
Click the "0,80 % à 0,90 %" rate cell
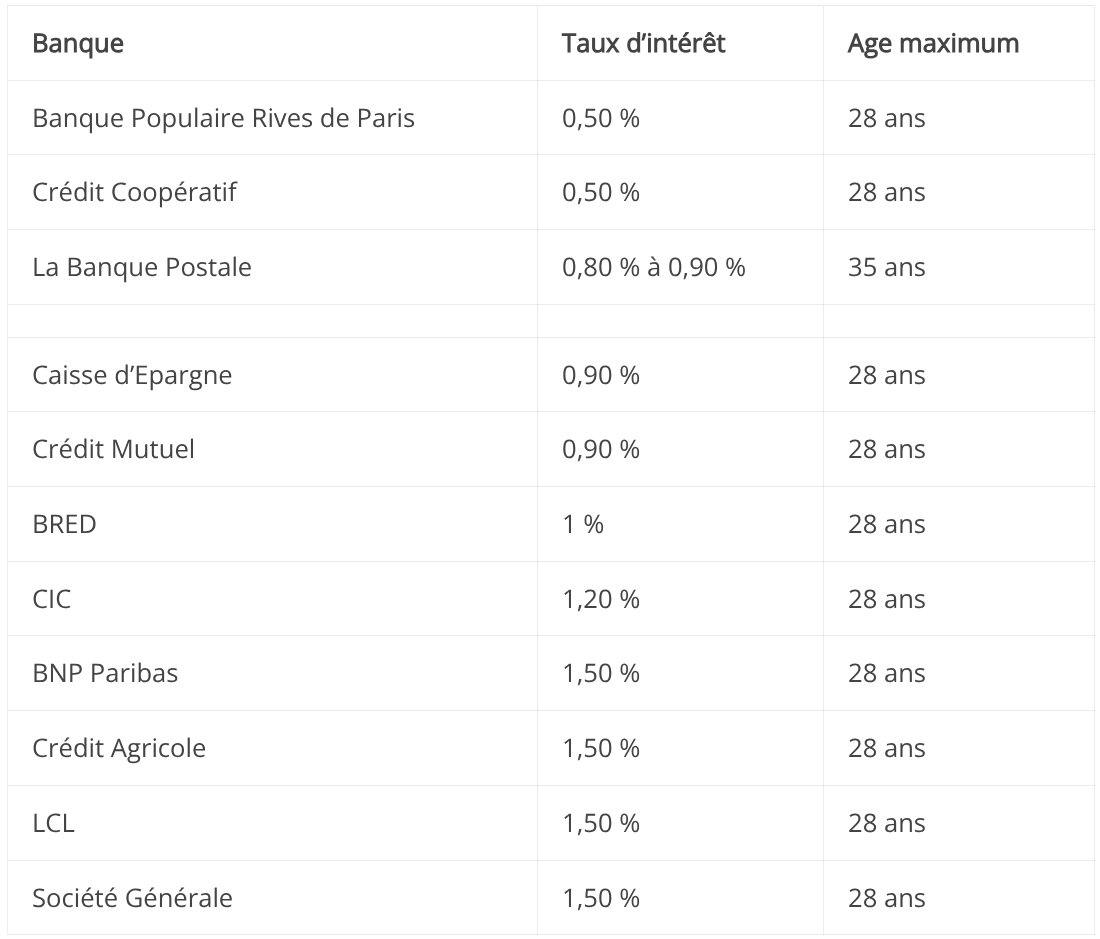653,267
